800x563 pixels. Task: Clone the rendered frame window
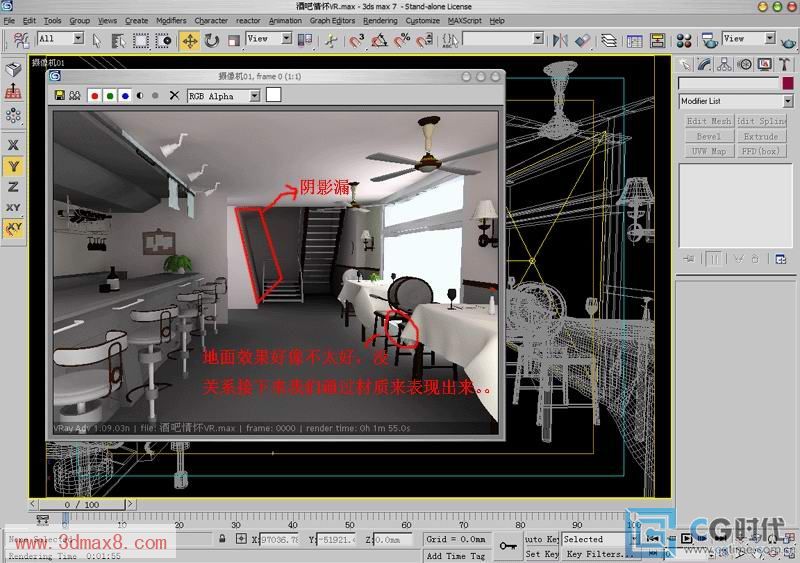pyautogui.click(x=75, y=95)
